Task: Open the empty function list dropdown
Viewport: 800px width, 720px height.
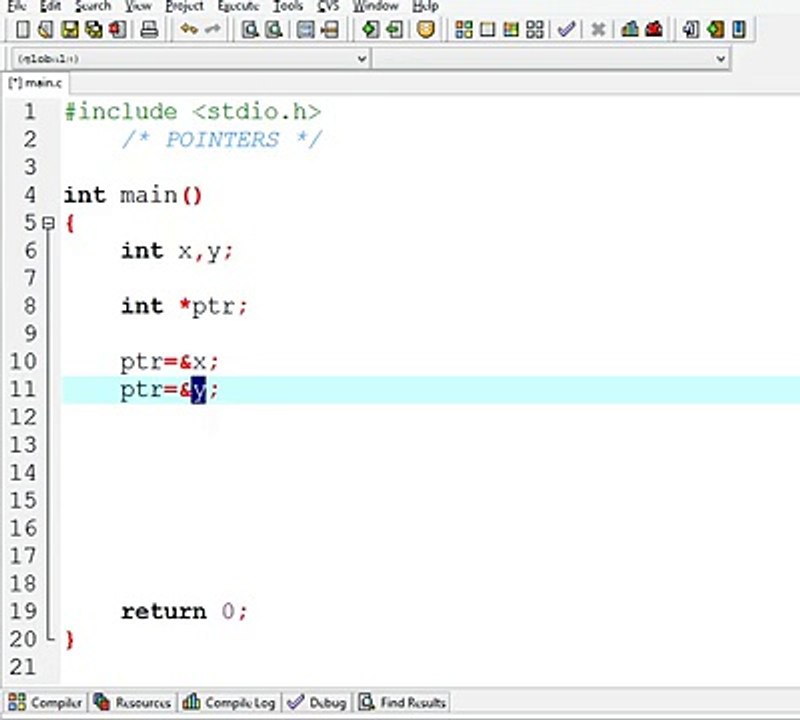Action: pos(551,59)
